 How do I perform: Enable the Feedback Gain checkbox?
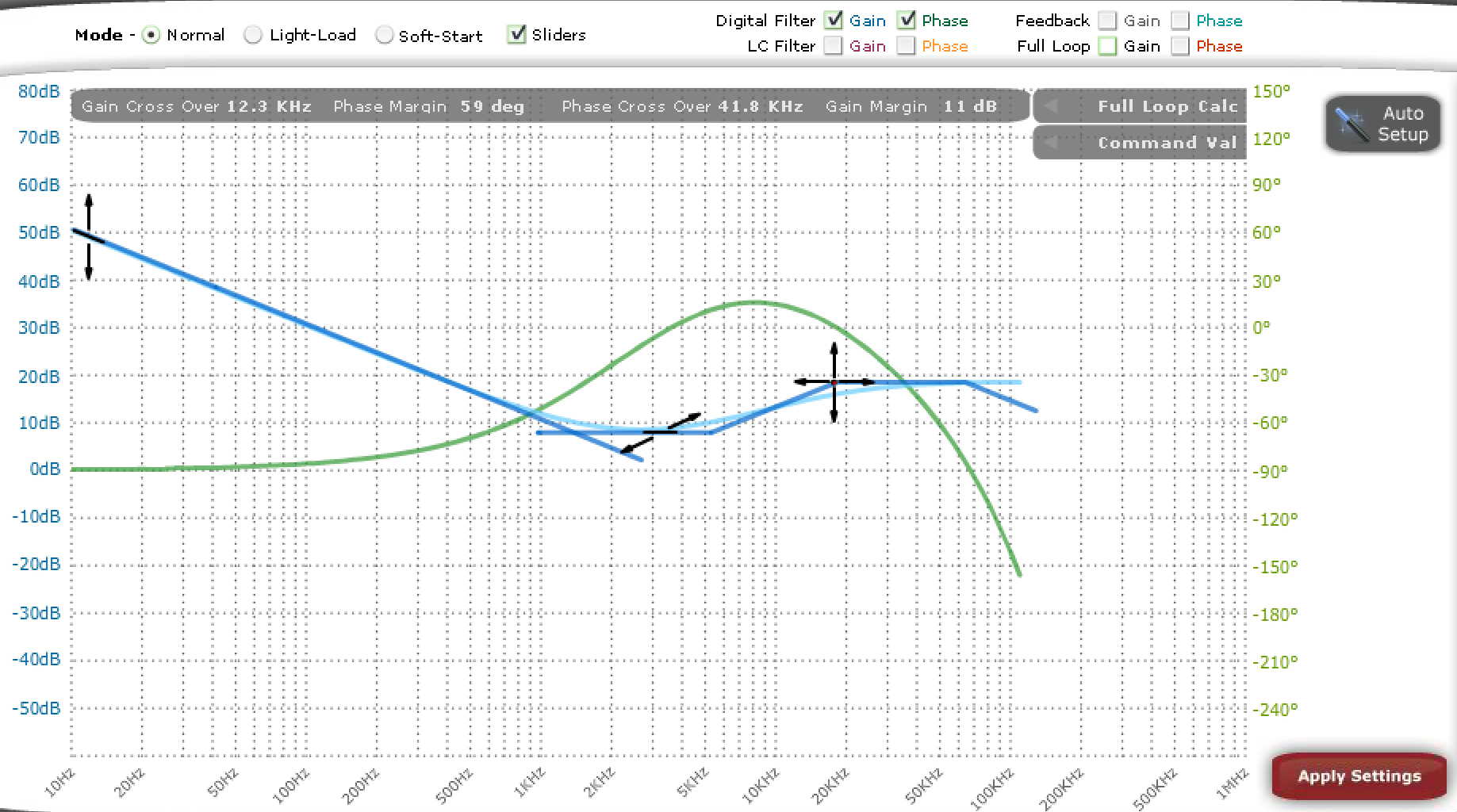pyautogui.click(x=1107, y=21)
